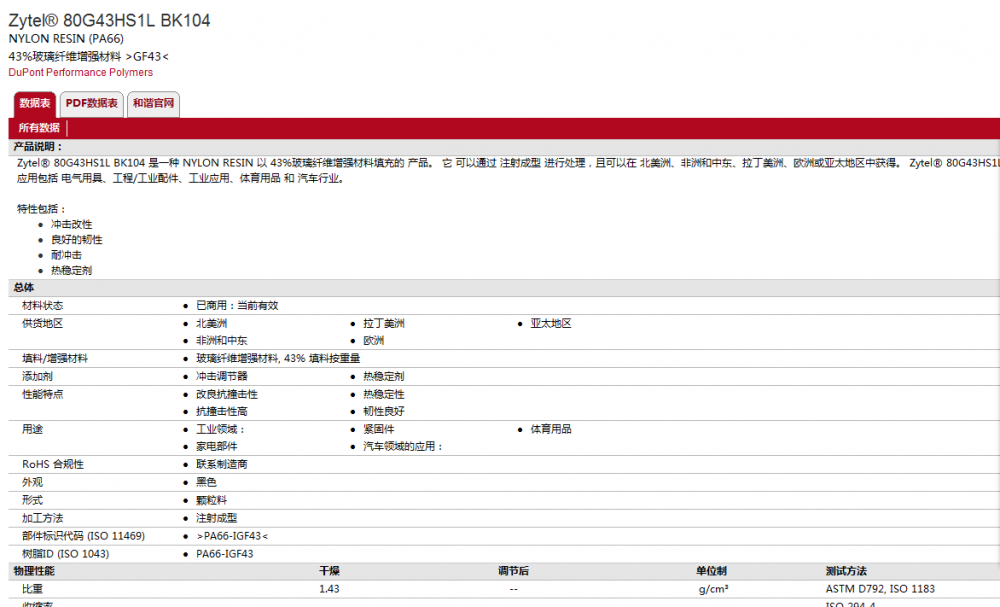
Task: Select 拉丁美洲 in the supply regions
Action: pos(384,323)
